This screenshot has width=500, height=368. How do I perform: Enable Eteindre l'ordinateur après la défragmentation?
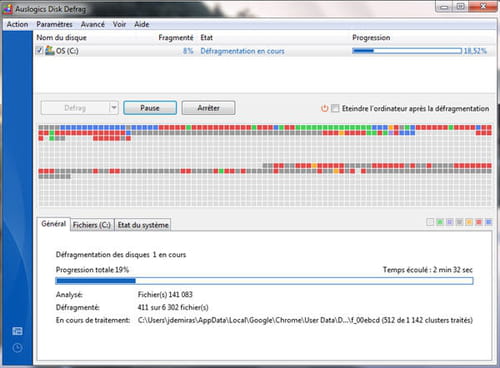click(x=335, y=108)
